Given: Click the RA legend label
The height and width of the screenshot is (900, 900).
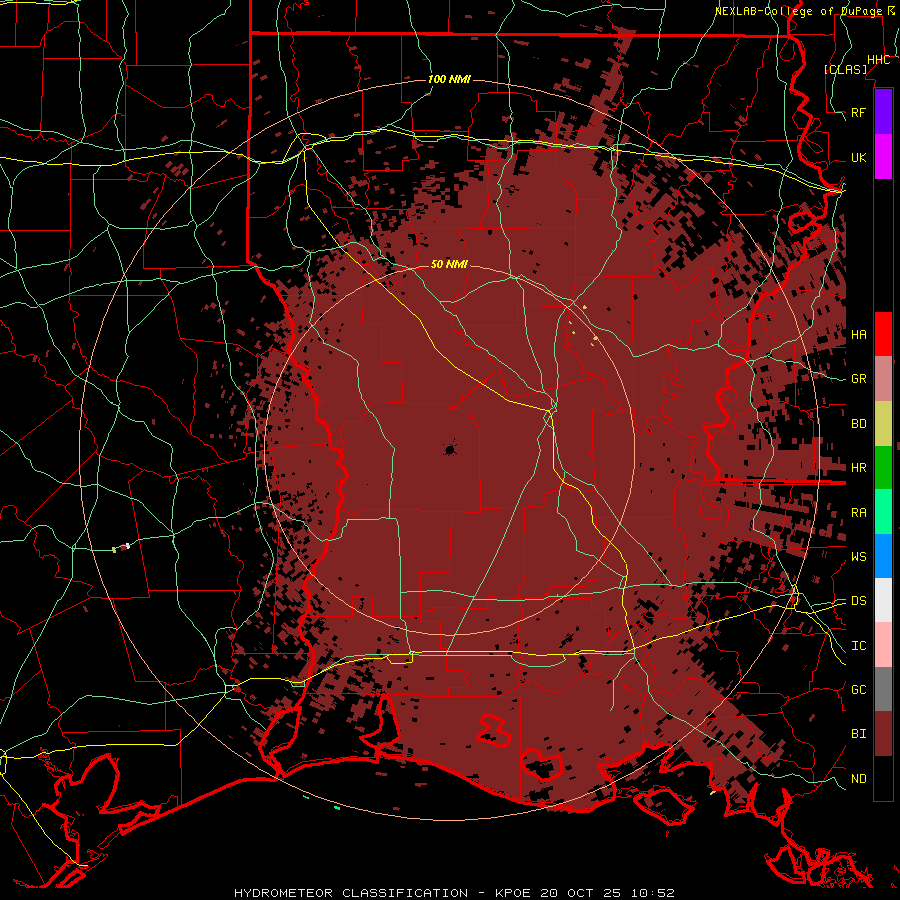Looking at the screenshot, I should coord(859,513).
